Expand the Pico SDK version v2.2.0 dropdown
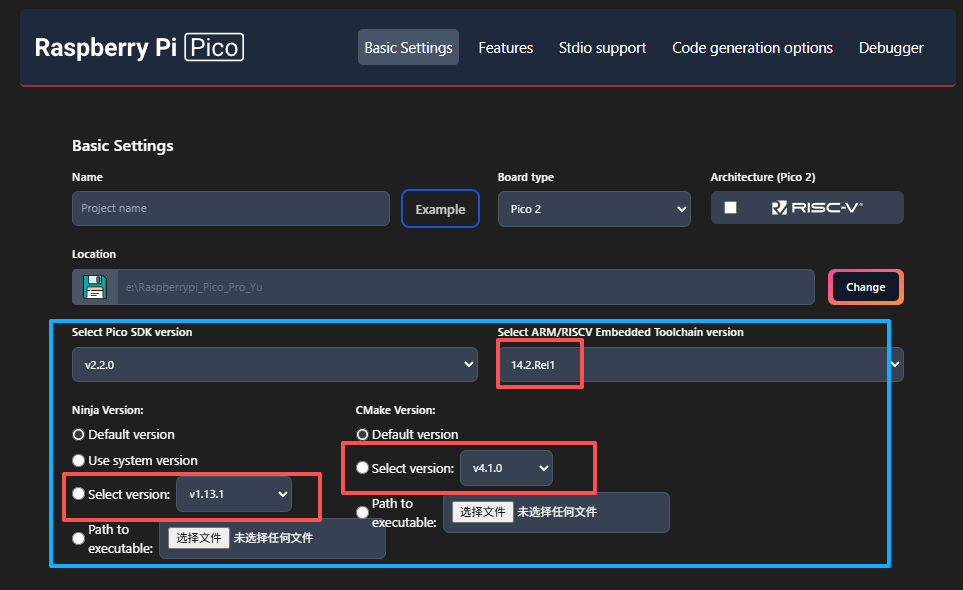 point(275,365)
